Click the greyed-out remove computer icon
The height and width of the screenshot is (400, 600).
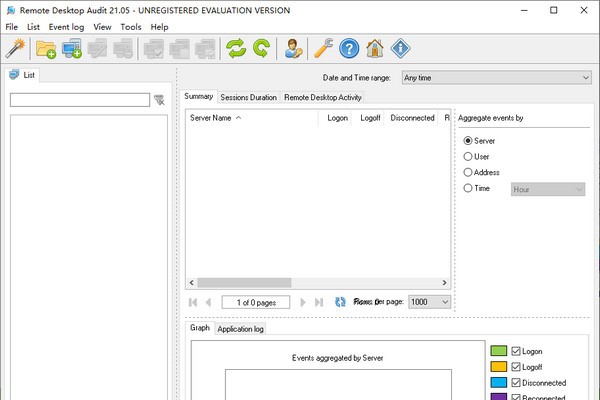click(123, 49)
